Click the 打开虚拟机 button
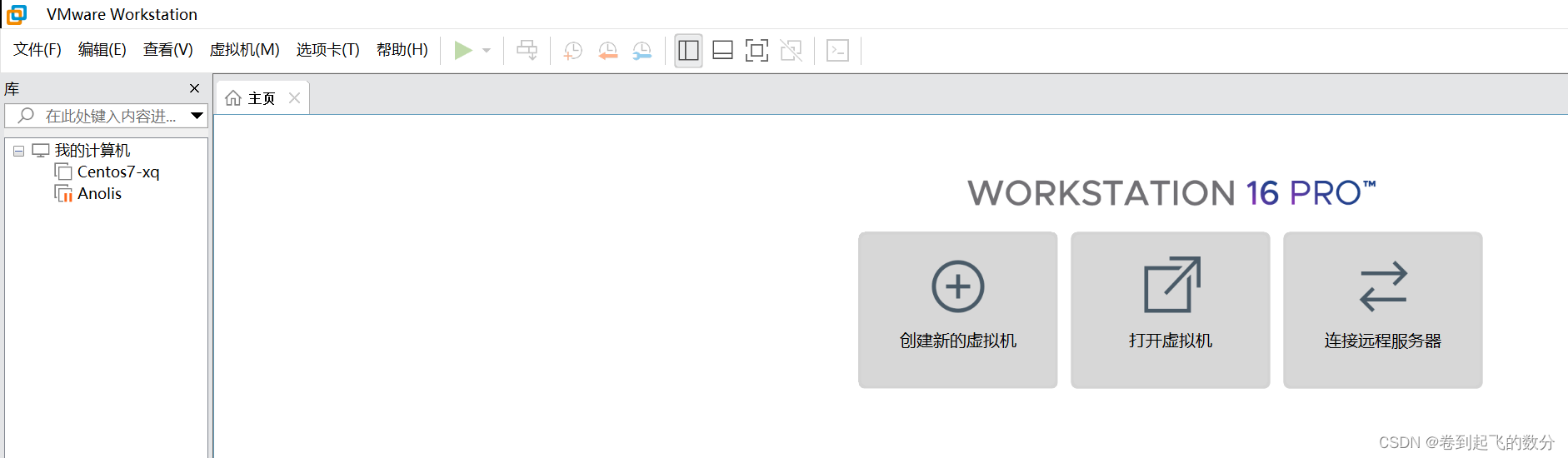The height and width of the screenshot is (458, 1568). [1171, 310]
